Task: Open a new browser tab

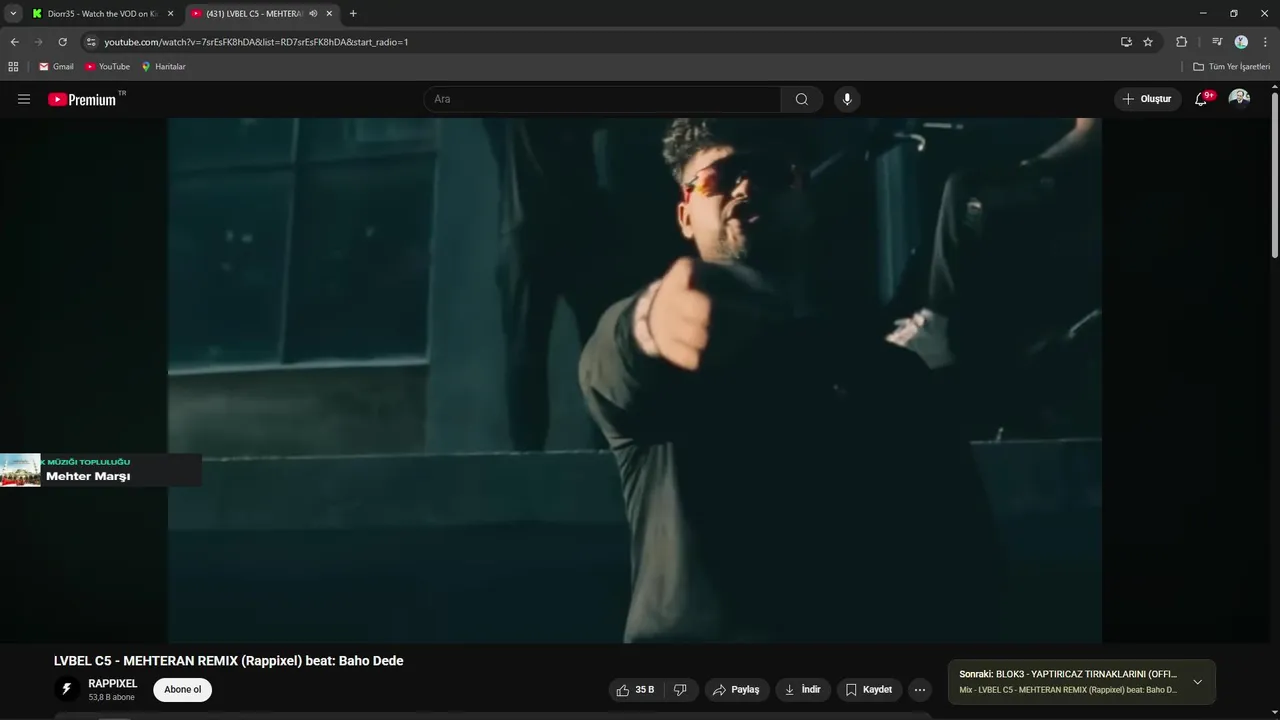Action: pyautogui.click(x=353, y=14)
